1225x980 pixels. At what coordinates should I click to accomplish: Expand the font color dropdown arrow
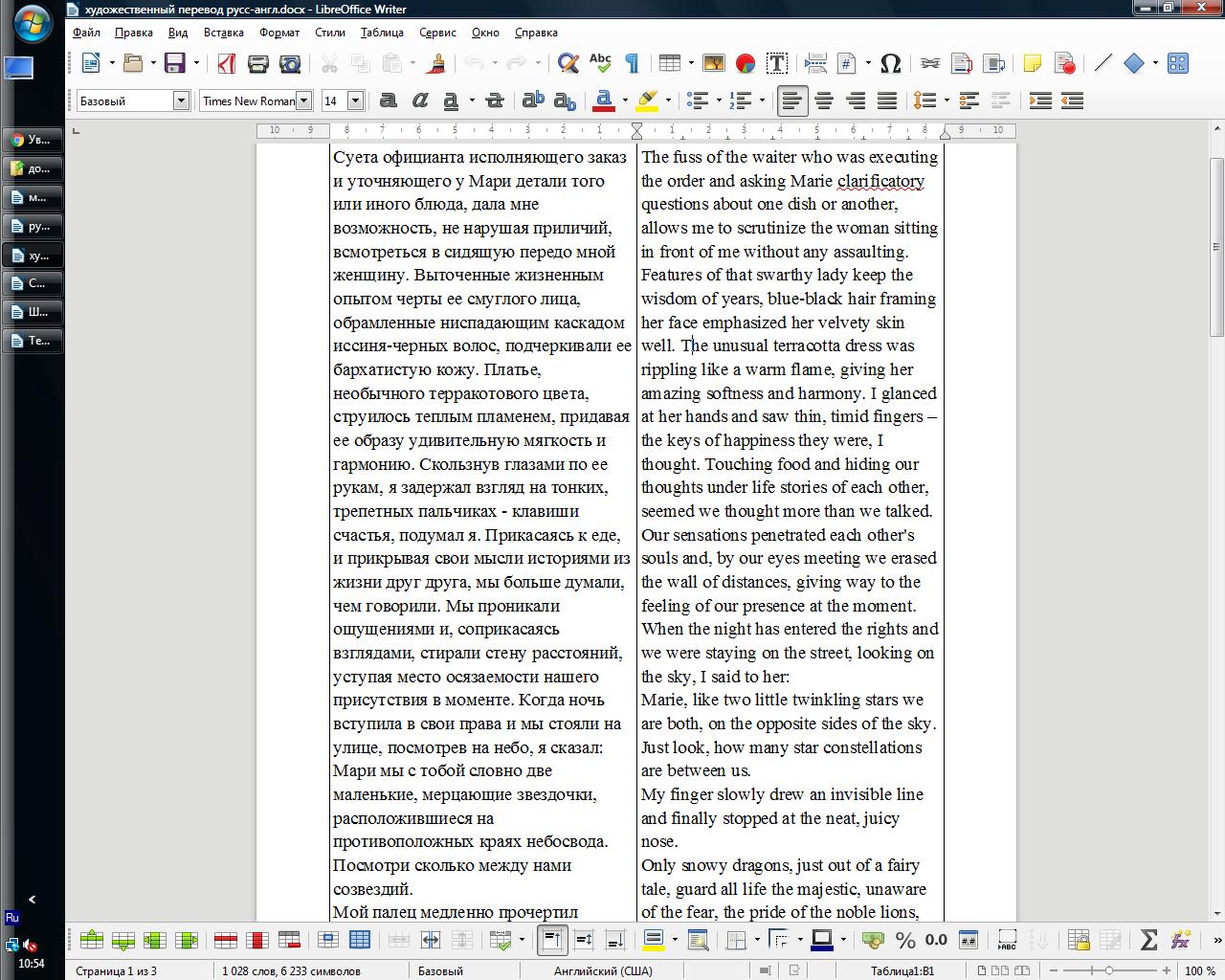pos(625,100)
